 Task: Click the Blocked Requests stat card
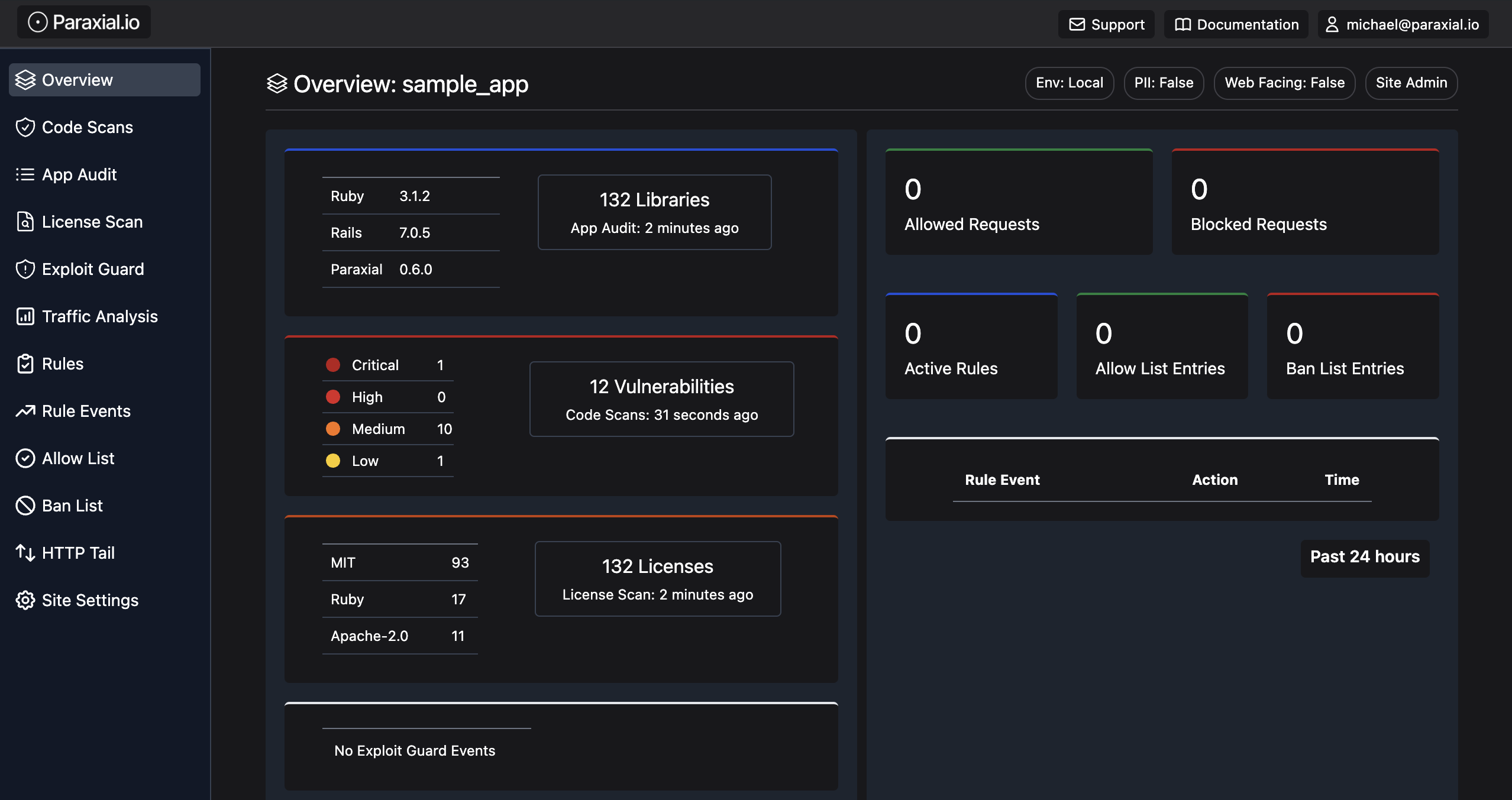click(x=1305, y=202)
